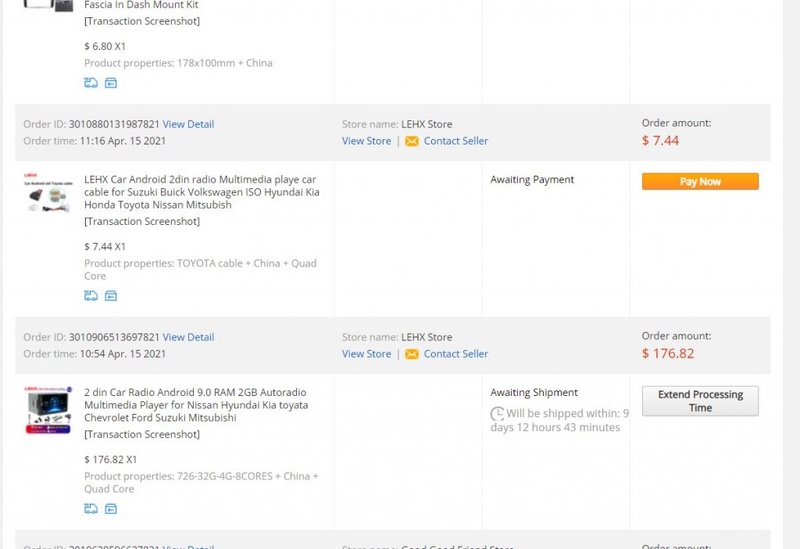Click the return box icon under the Fascia Mount Kit product
800x549 pixels.
point(111,83)
